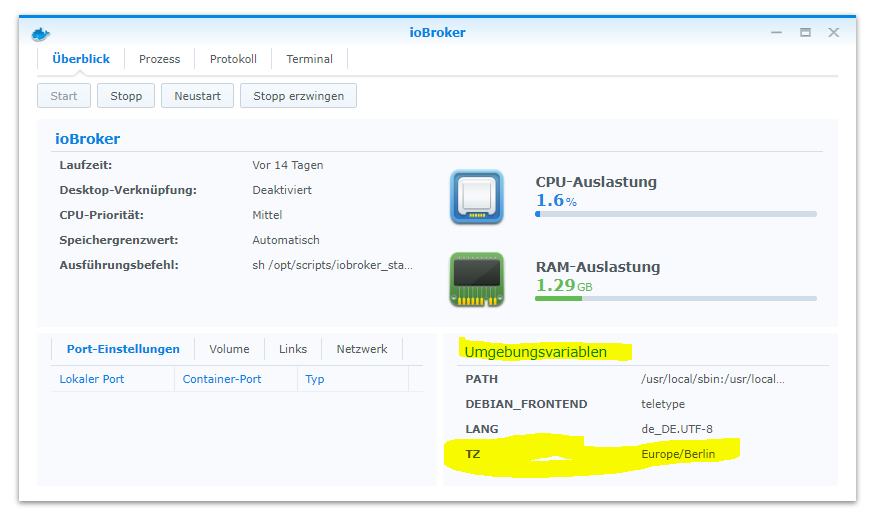Click the 1.29 GB RAM usage value
878x521 pixels.
(x=564, y=285)
